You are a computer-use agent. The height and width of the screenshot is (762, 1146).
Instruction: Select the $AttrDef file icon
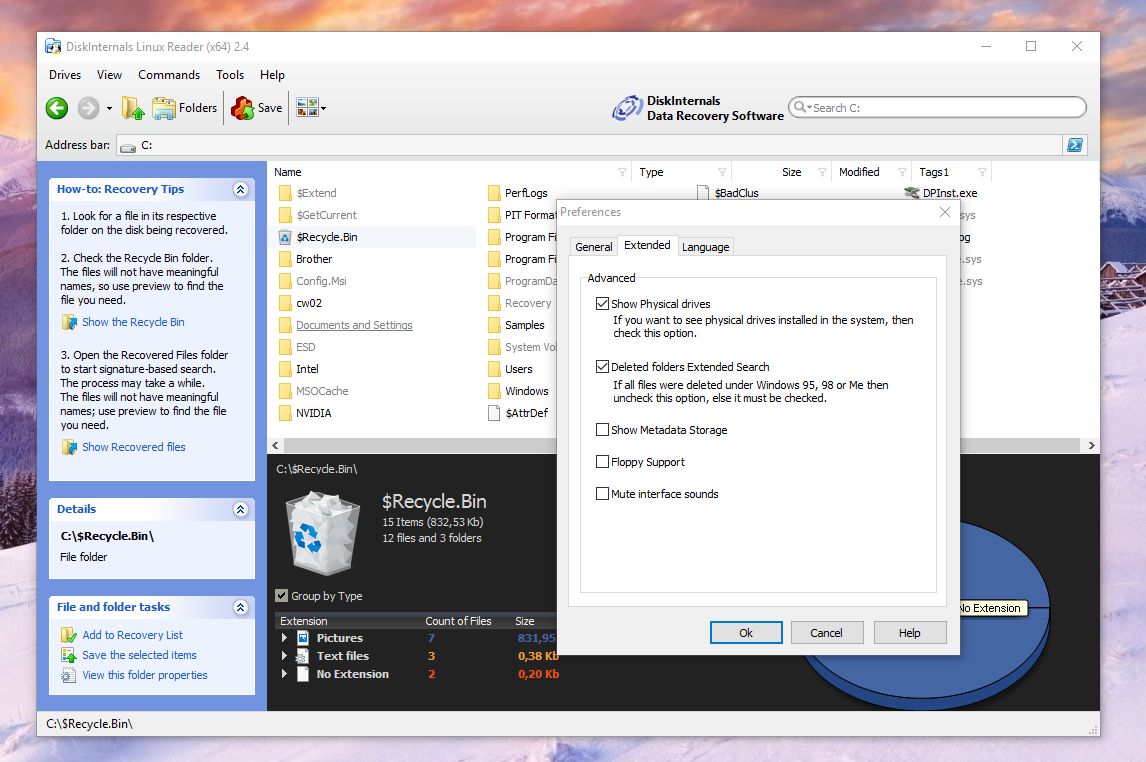[494, 413]
